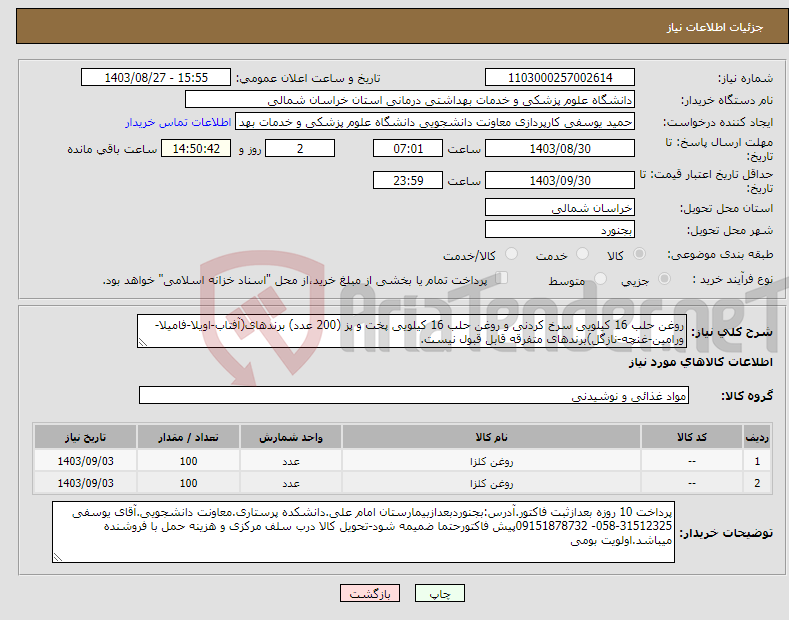Click unit عدد in row 1
Screen dimensions: 789x620
click(291, 461)
